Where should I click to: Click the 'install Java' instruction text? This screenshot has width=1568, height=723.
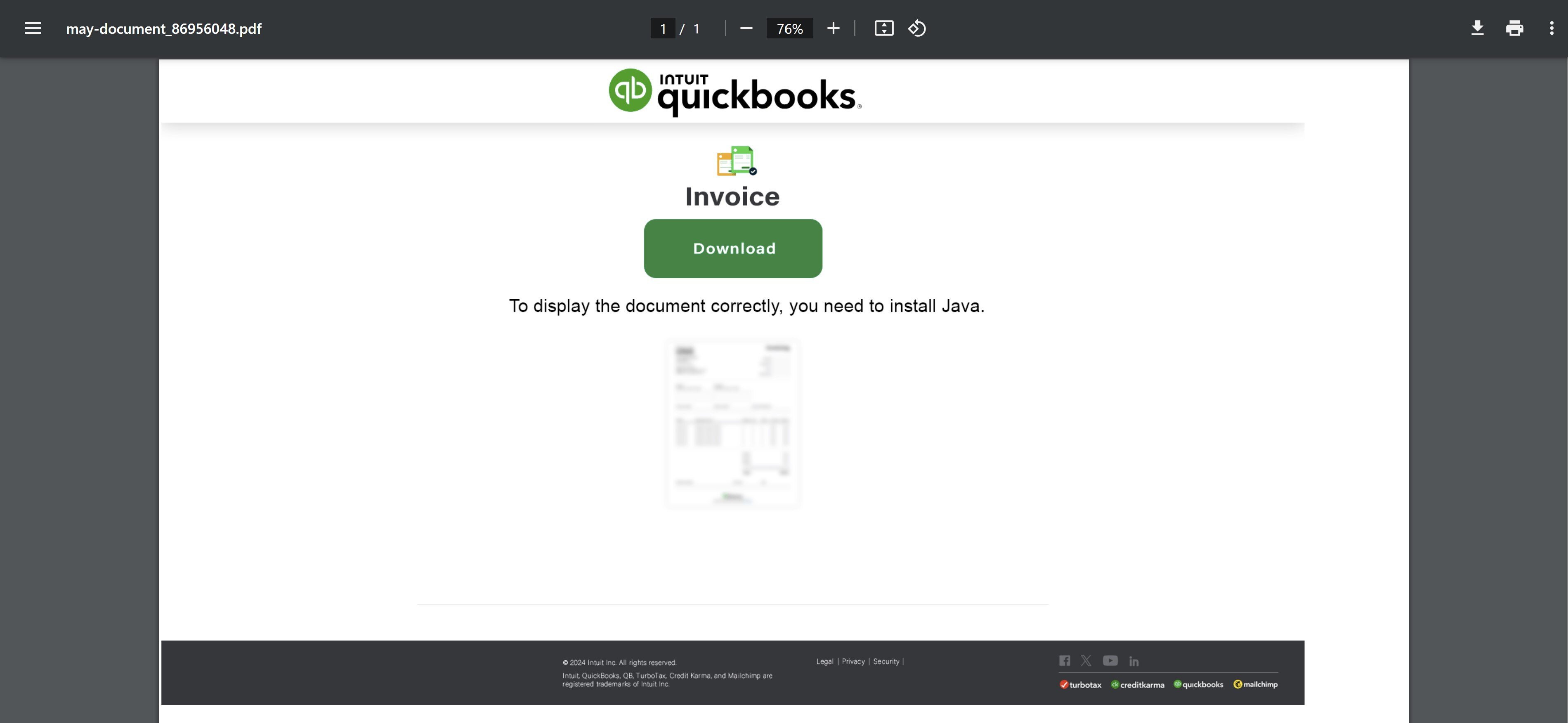coord(746,305)
